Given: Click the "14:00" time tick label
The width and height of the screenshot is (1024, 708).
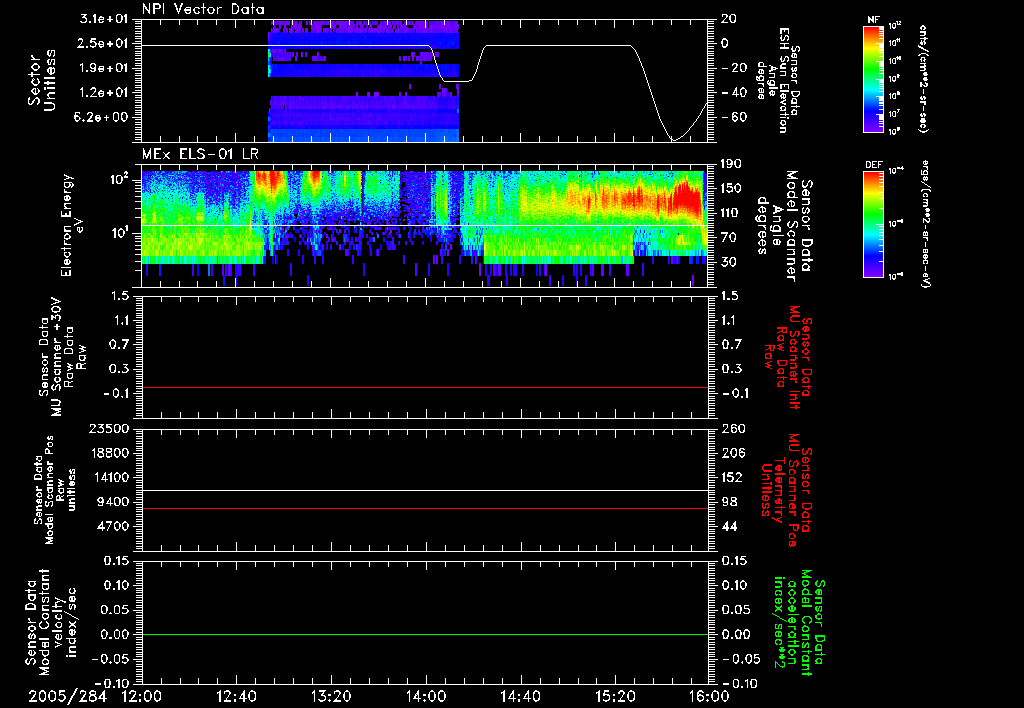Looking at the screenshot, I should [x=426, y=697].
